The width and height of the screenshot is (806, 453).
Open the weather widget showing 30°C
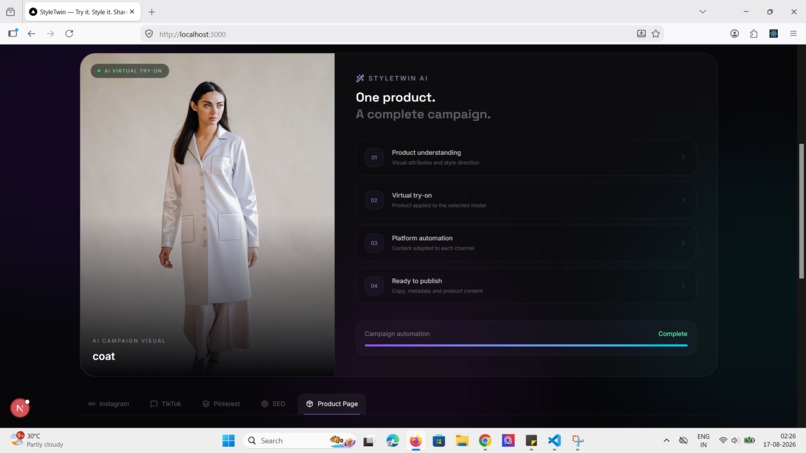coord(37,440)
